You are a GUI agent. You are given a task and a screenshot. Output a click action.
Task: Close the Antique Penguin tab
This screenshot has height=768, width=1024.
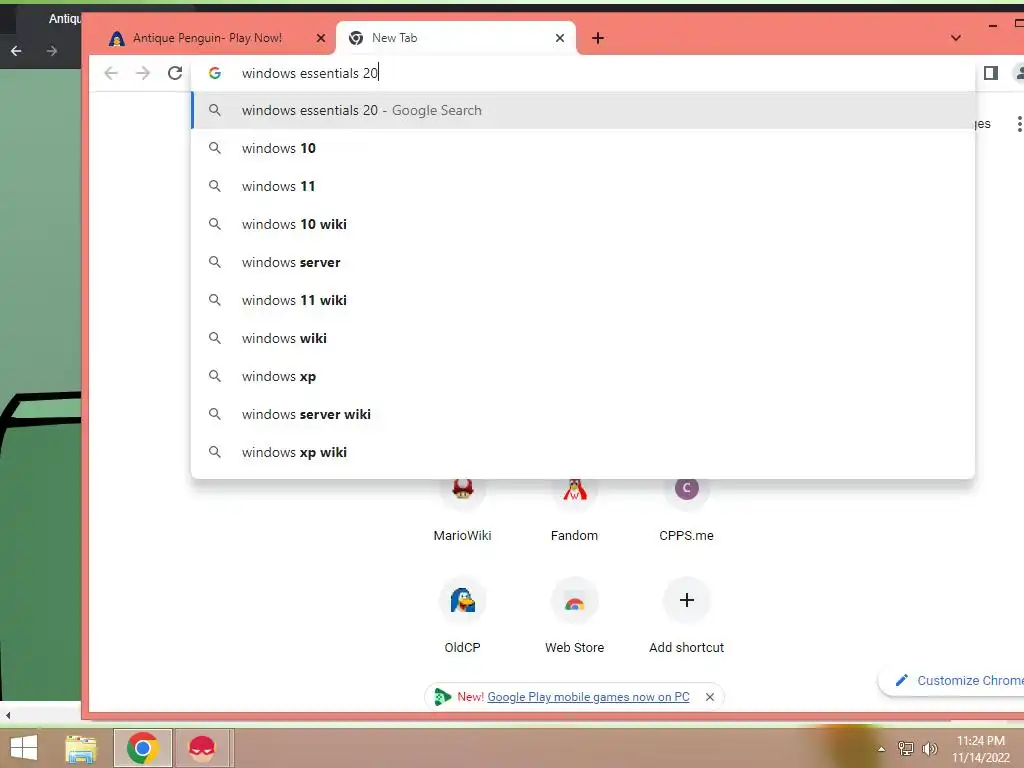(x=321, y=38)
